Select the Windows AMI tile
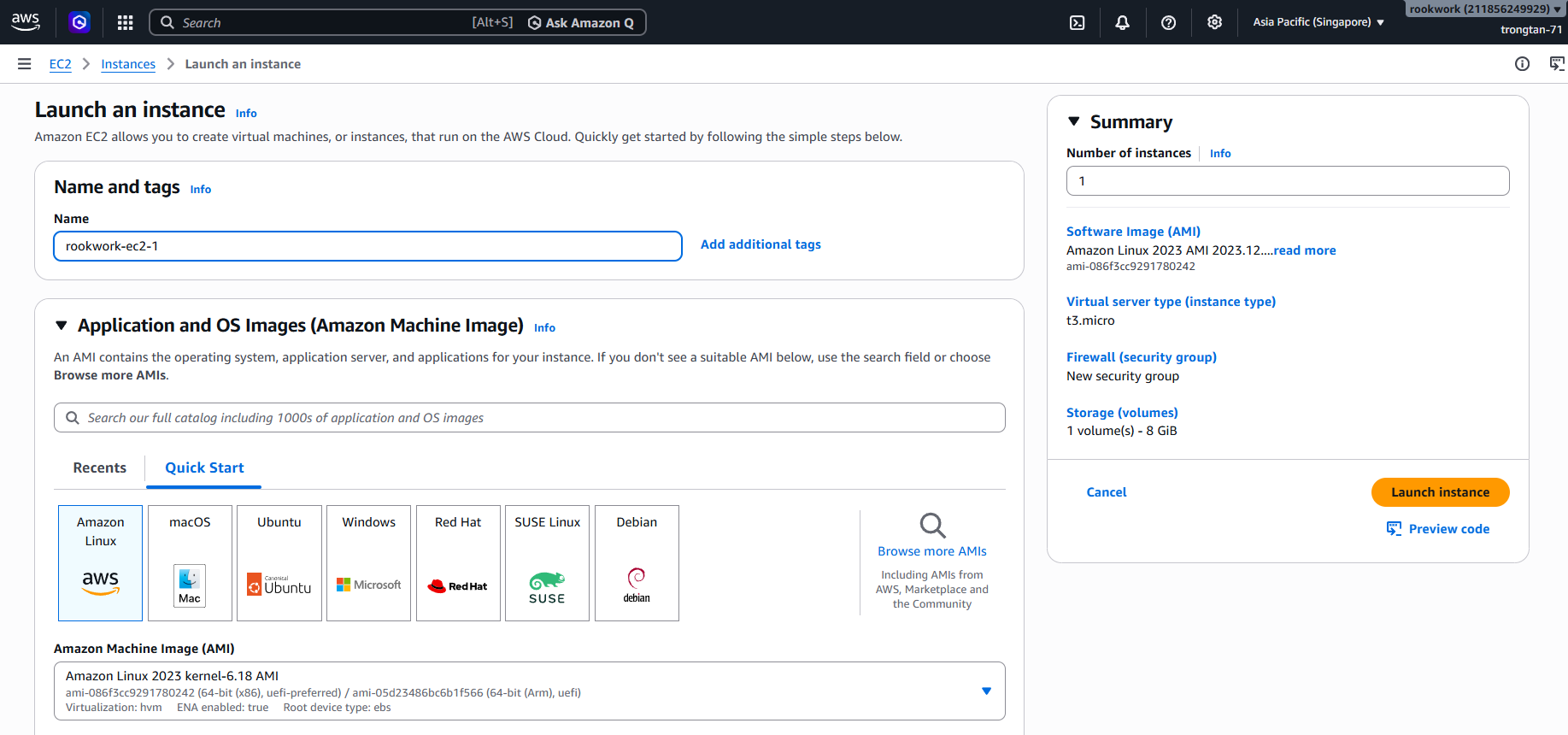 point(369,563)
